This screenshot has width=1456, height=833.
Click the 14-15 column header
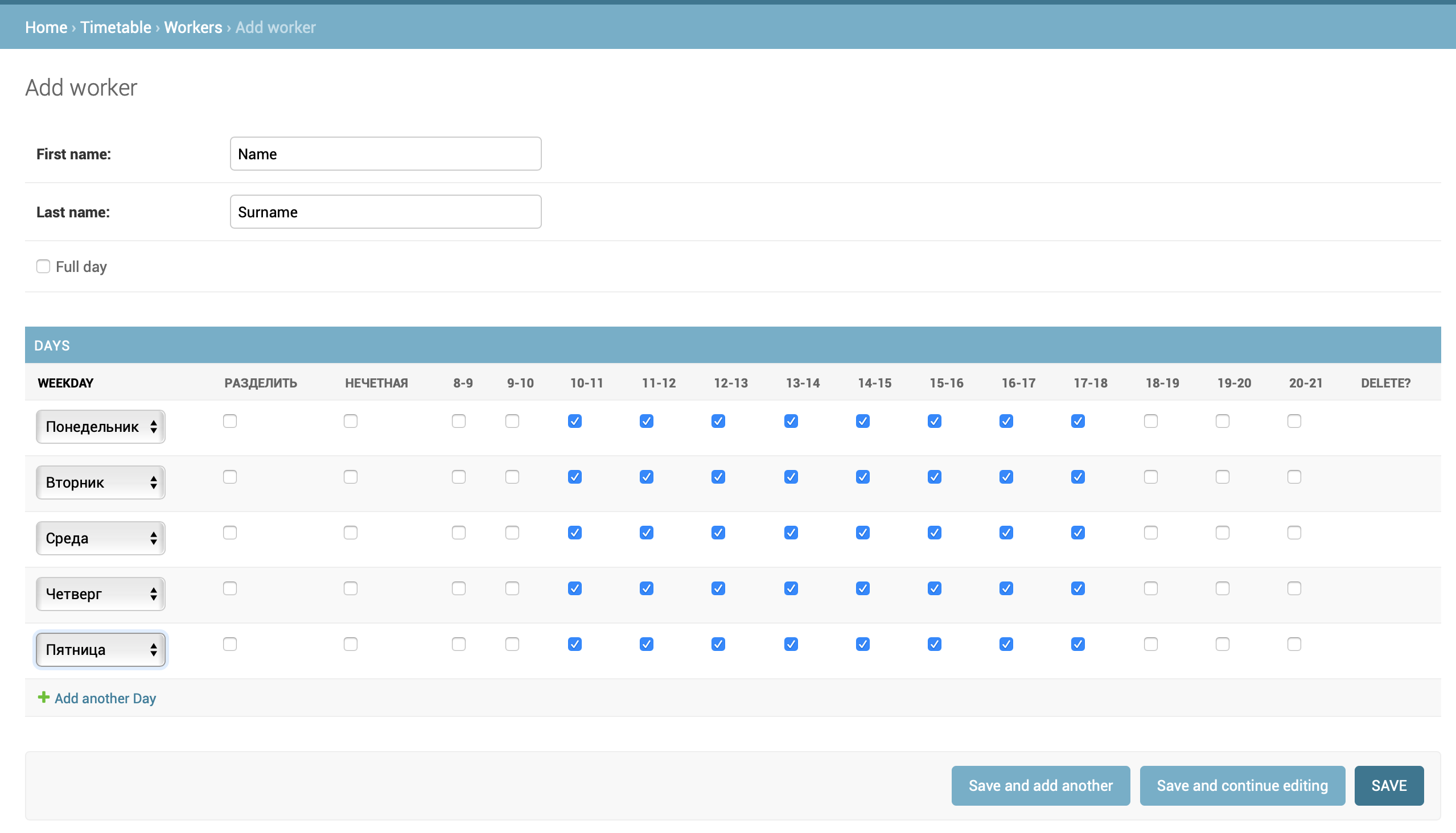(874, 383)
